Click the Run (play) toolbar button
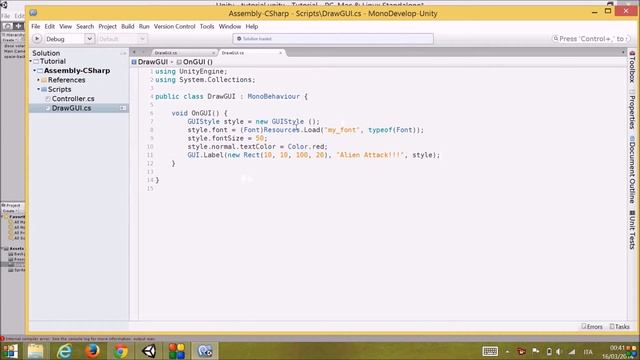This screenshot has width=640, height=360. click(x=37, y=39)
